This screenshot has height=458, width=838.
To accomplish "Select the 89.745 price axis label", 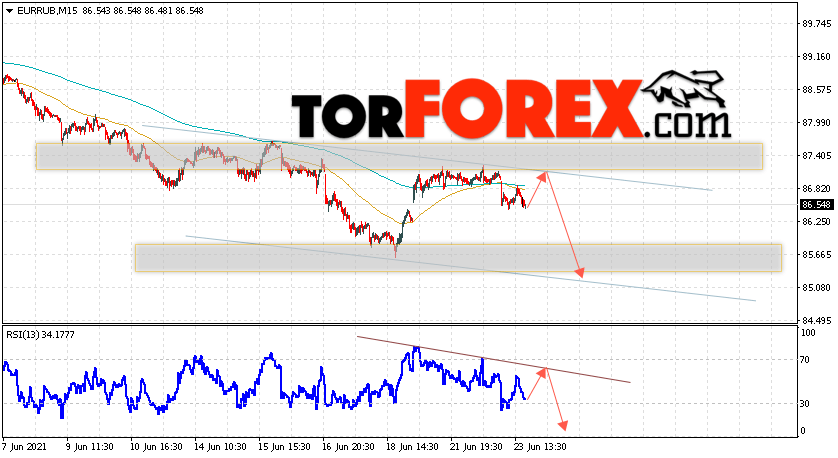I will pos(817,24).
